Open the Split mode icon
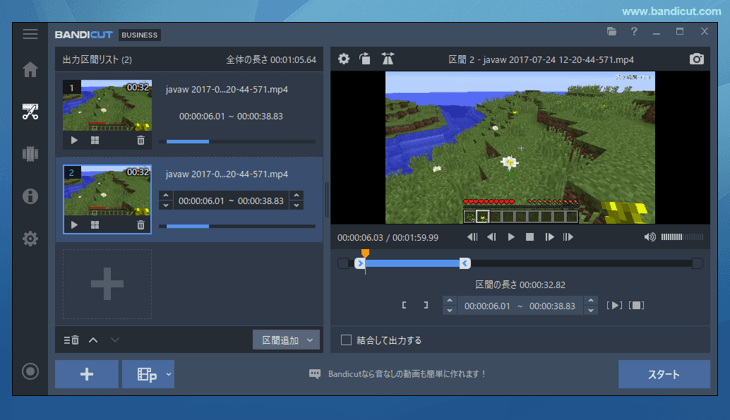 point(30,154)
